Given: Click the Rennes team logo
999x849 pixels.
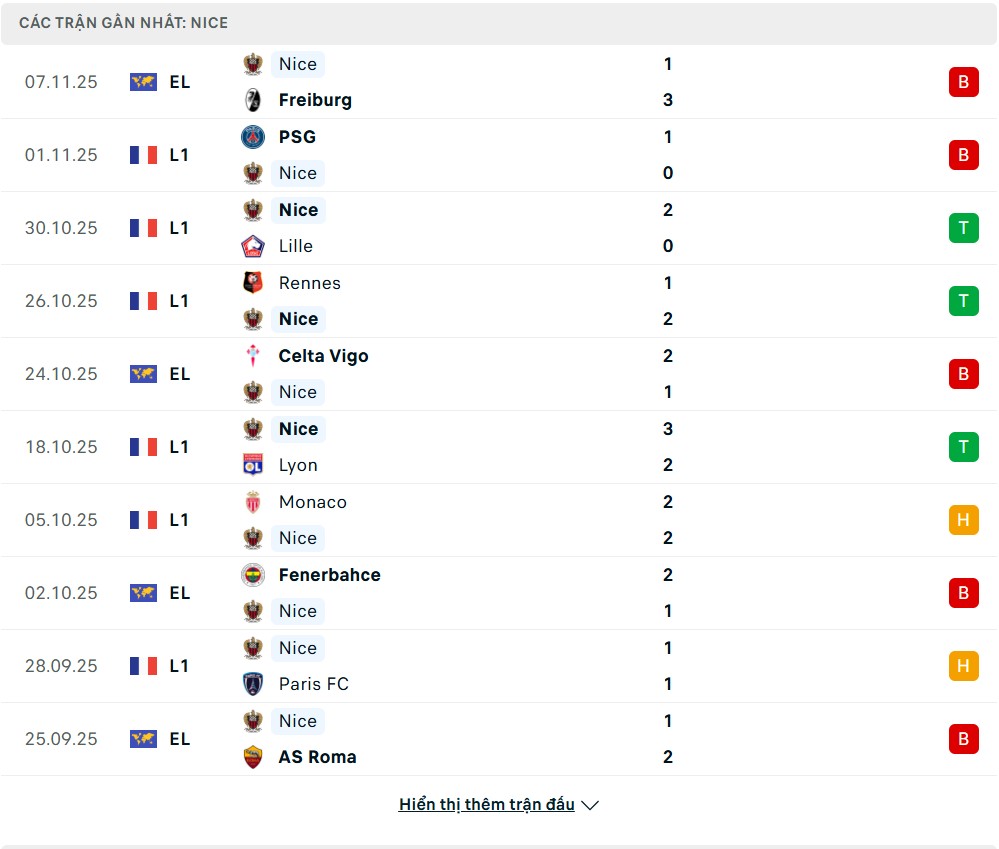Looking at the screenshot, I should coord(253,283).
